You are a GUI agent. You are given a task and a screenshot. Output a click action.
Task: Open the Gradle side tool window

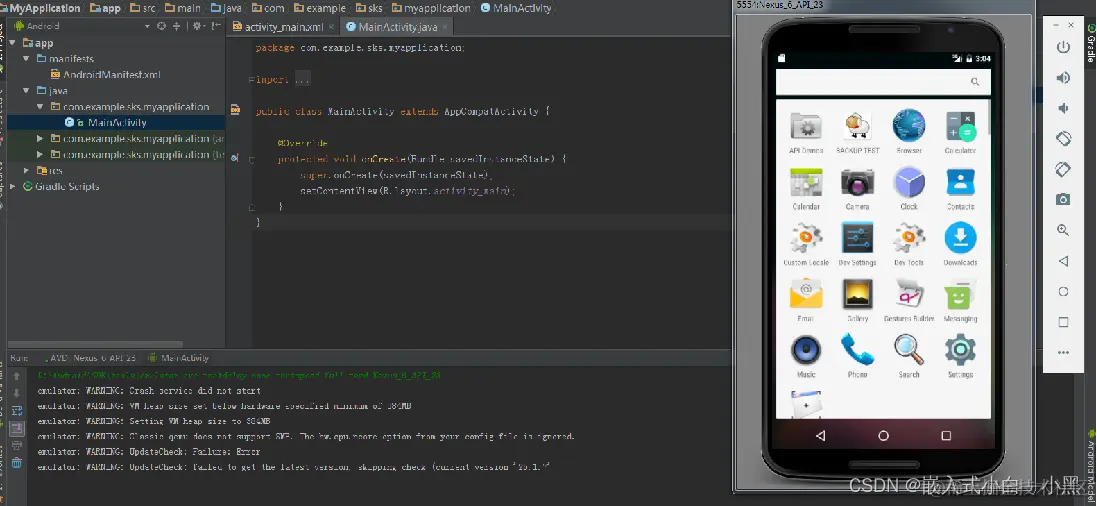[x=1091, y=43]
